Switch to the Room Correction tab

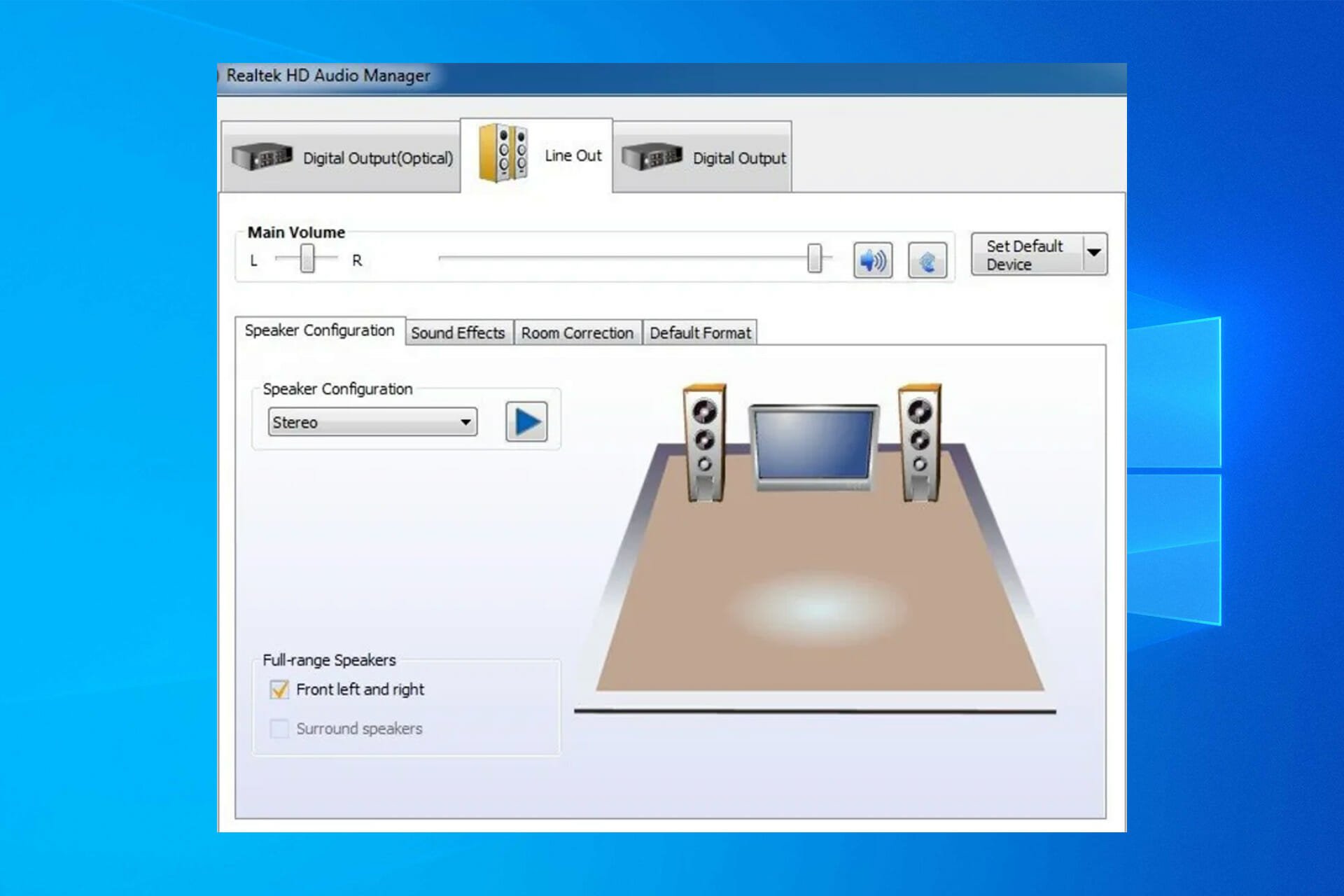[576, 332]
